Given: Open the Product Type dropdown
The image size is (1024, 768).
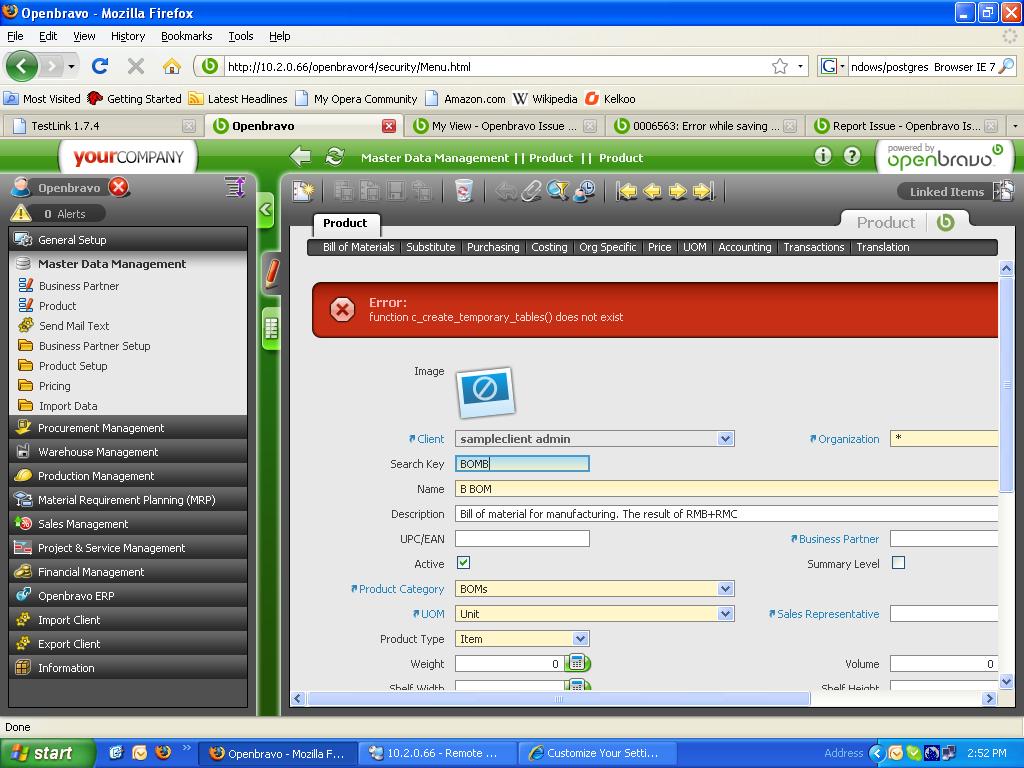Looking at the screenshot, I should tap(580, 639).
